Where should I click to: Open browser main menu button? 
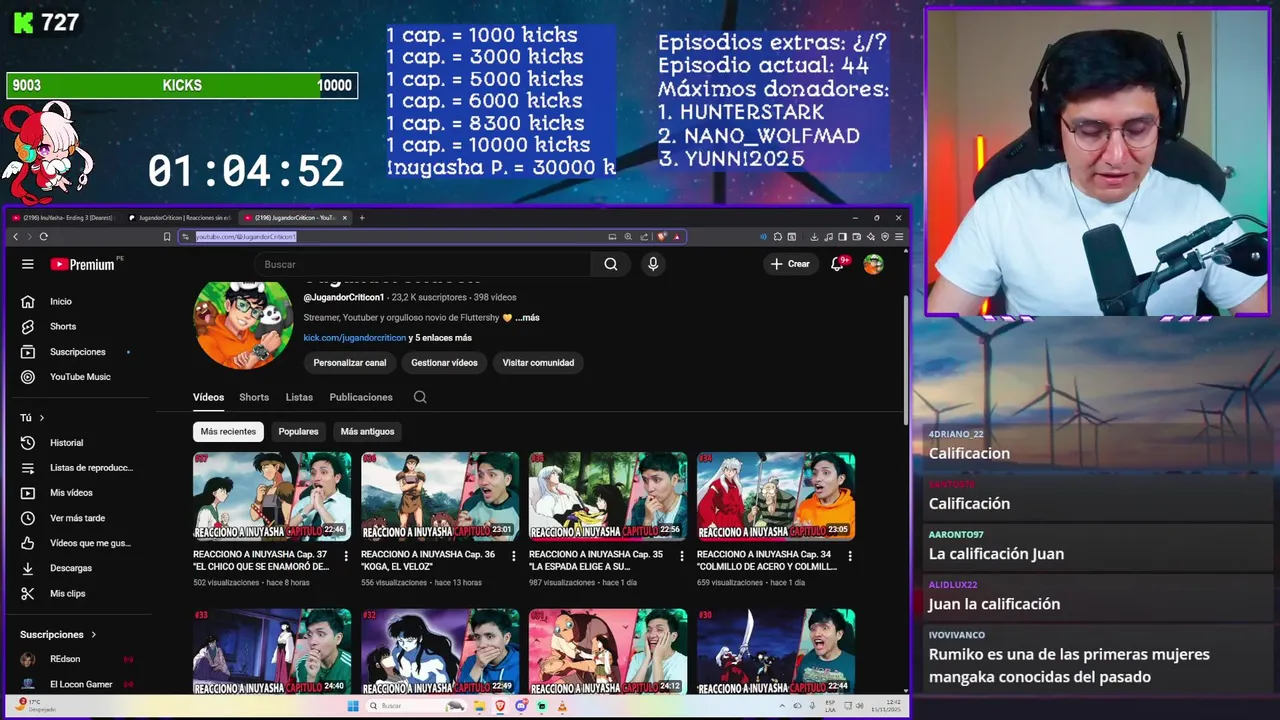(899, 236)
